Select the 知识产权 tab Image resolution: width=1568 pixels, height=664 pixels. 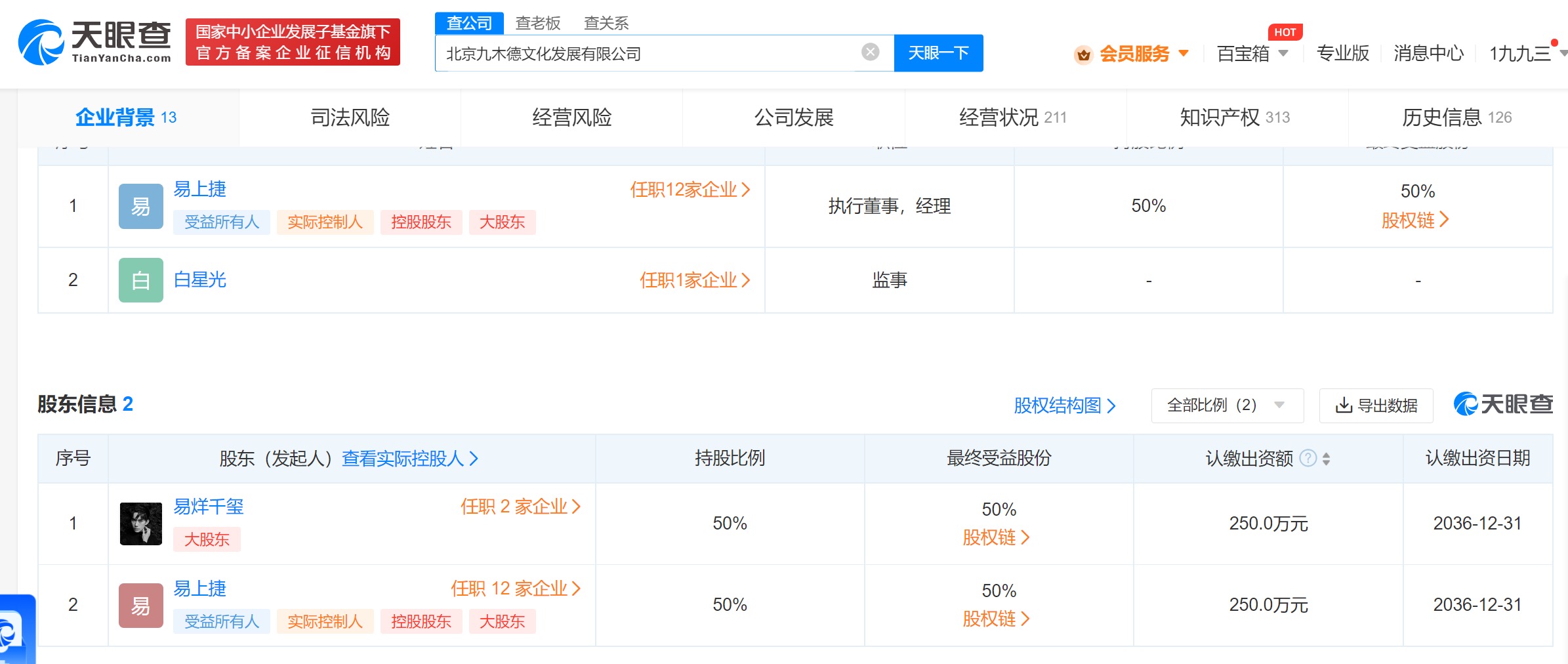1236,117
